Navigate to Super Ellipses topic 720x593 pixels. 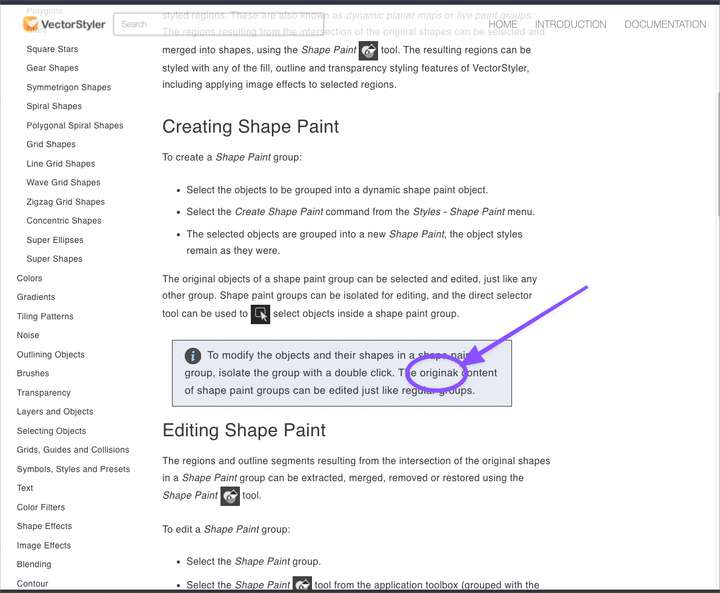point(55,240)
